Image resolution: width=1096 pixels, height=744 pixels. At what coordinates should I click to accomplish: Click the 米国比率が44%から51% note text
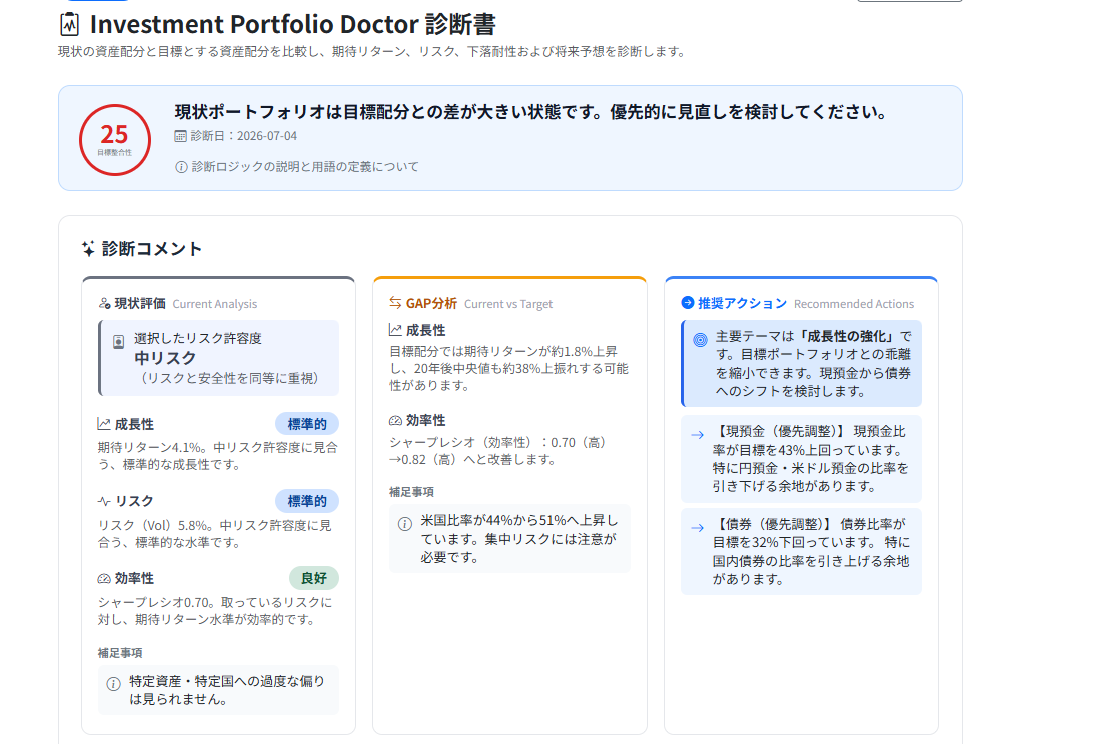[519, 538]
